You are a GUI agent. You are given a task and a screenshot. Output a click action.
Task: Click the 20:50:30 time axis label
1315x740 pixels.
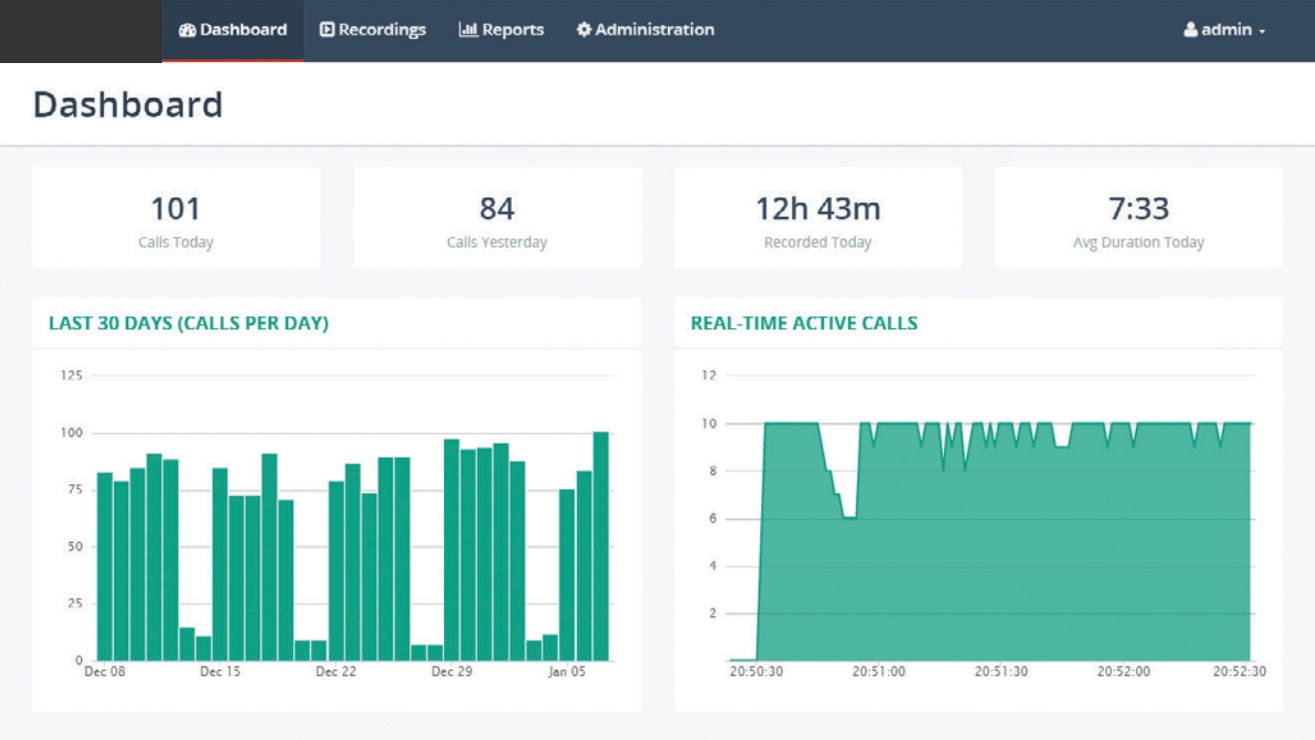pyautogui.click(x=757, y=672)
